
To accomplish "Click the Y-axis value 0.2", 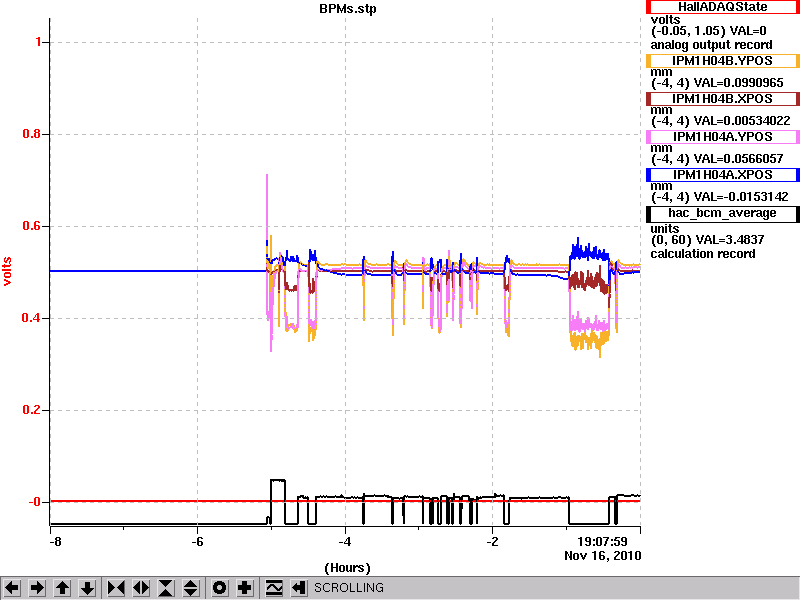I will point(32,410).
